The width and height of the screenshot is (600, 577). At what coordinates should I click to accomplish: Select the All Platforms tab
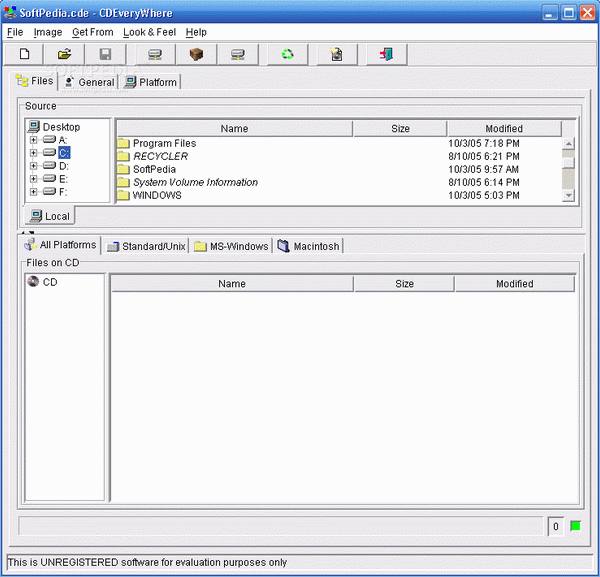coord(60,245)
